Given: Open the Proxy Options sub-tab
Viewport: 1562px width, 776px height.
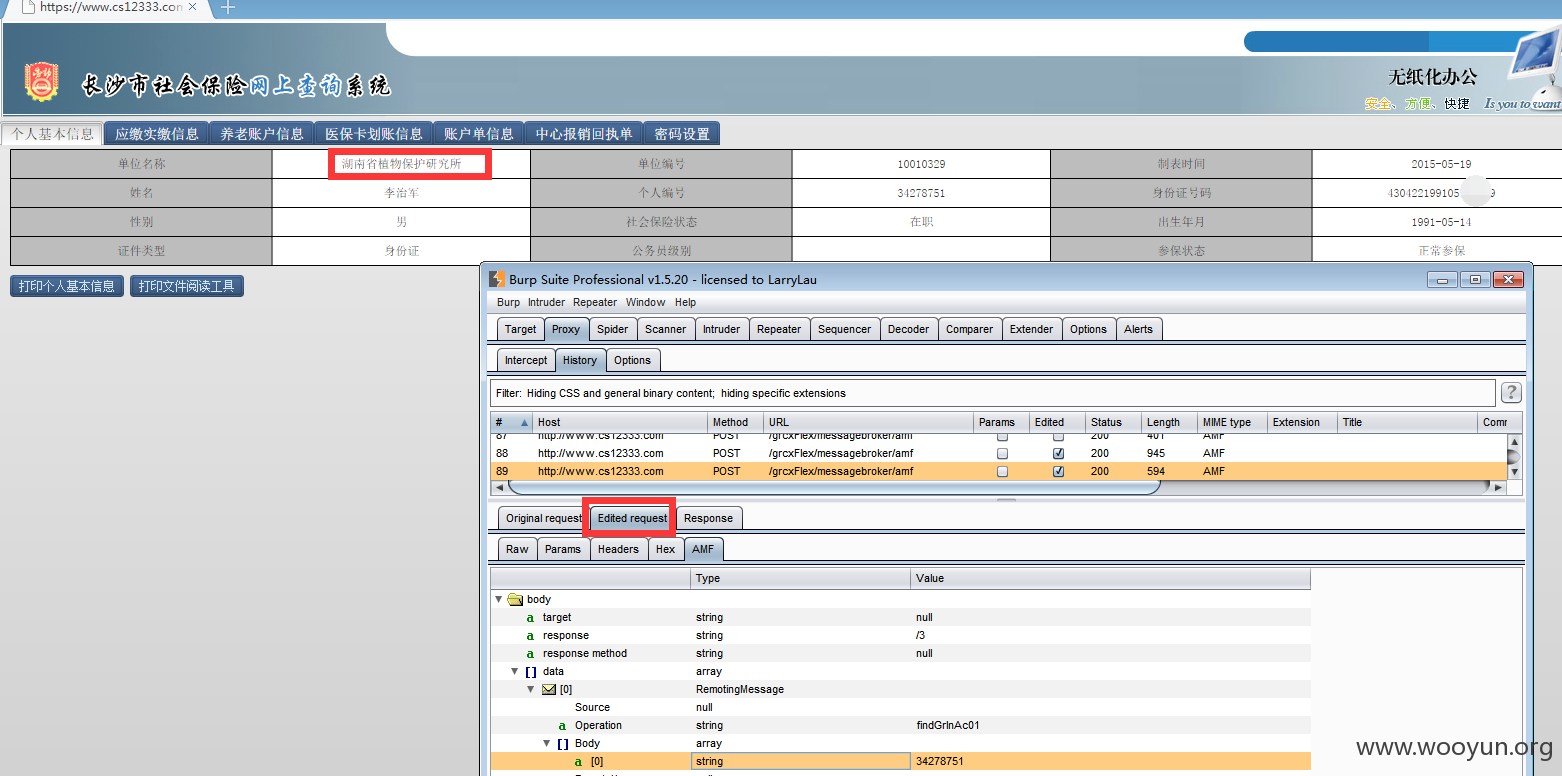Looking at the screenshot, I should tap(632, 360).
